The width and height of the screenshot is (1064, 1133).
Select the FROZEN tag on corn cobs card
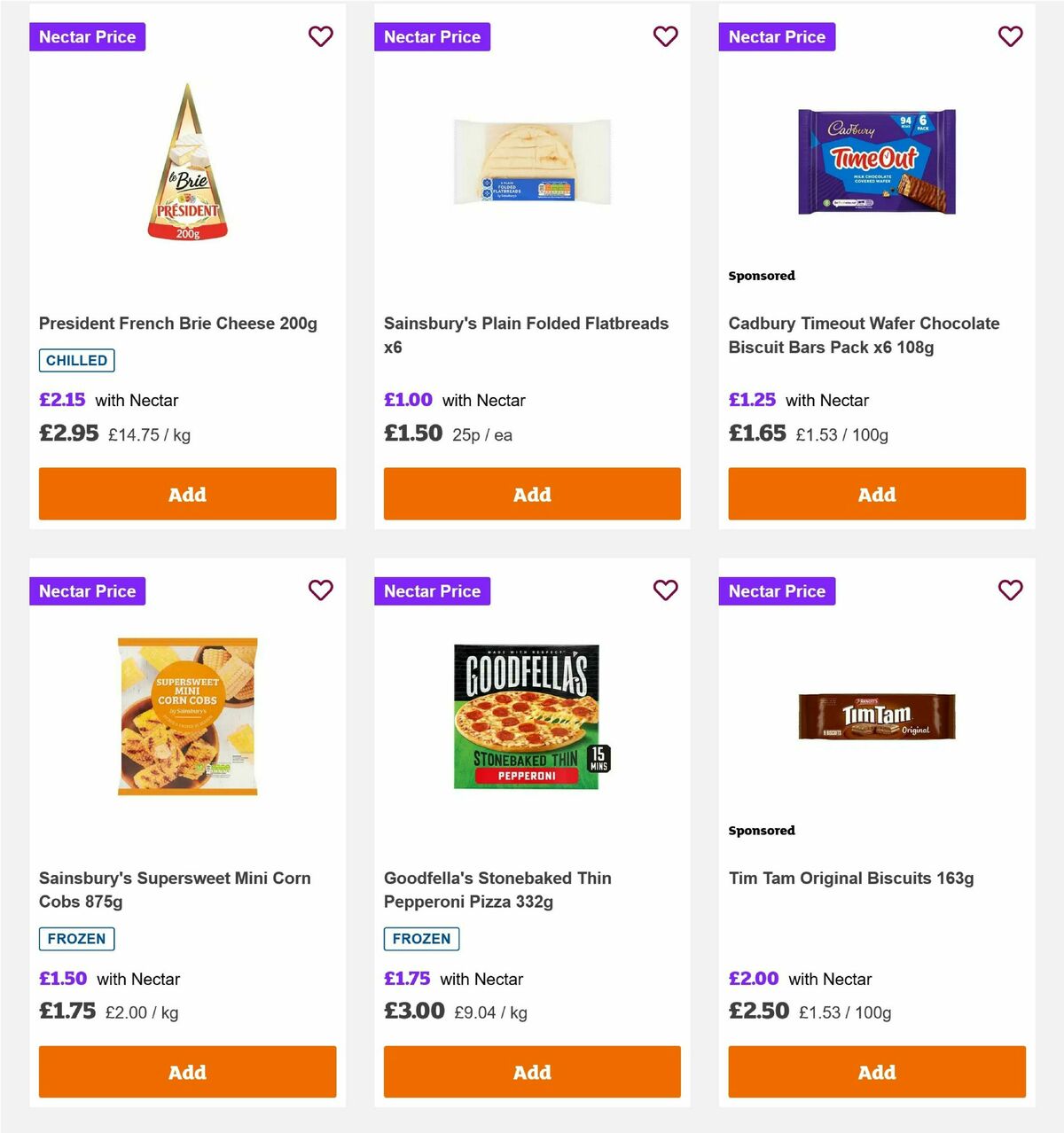pyautogui.click(x=76, y=938)
